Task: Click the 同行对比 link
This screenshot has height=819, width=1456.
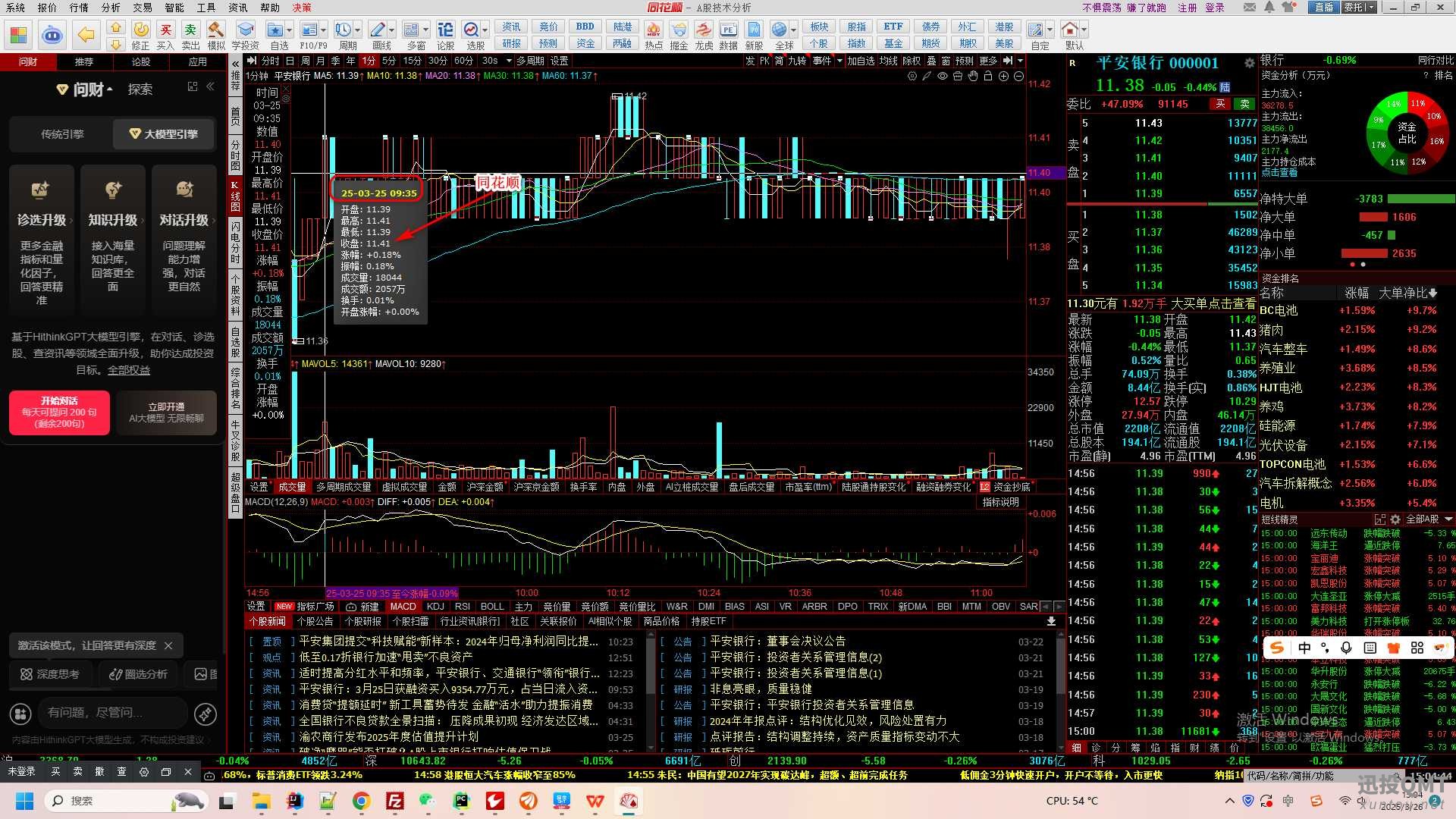Action: pyautogui.click(x=1436, y=60)
